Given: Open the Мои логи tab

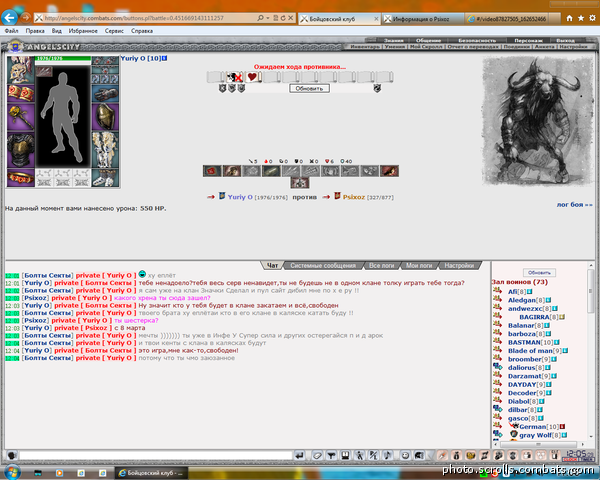Looking at the screenshot, I should pos(419,265).
